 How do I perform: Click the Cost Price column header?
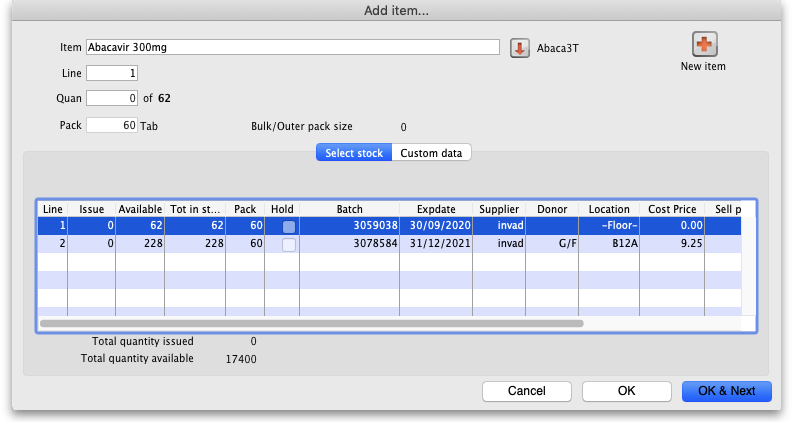tap(671, 209)
